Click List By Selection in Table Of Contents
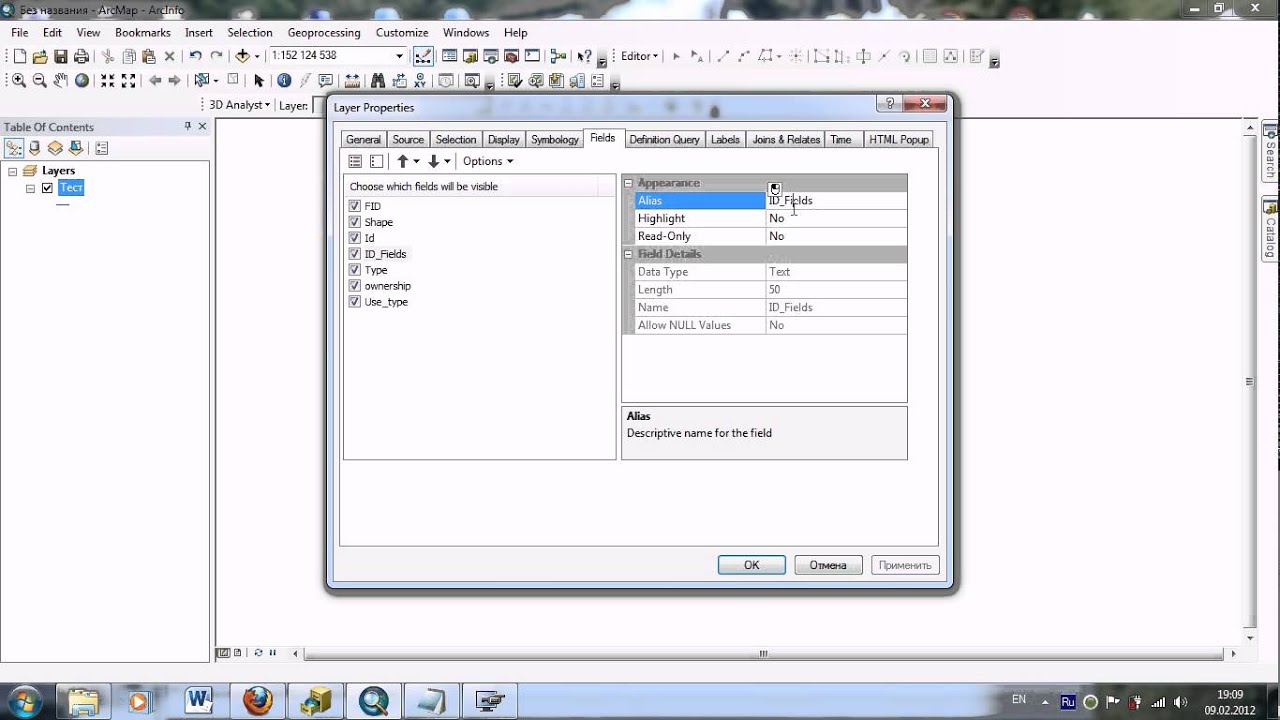 tap(76, 148)
